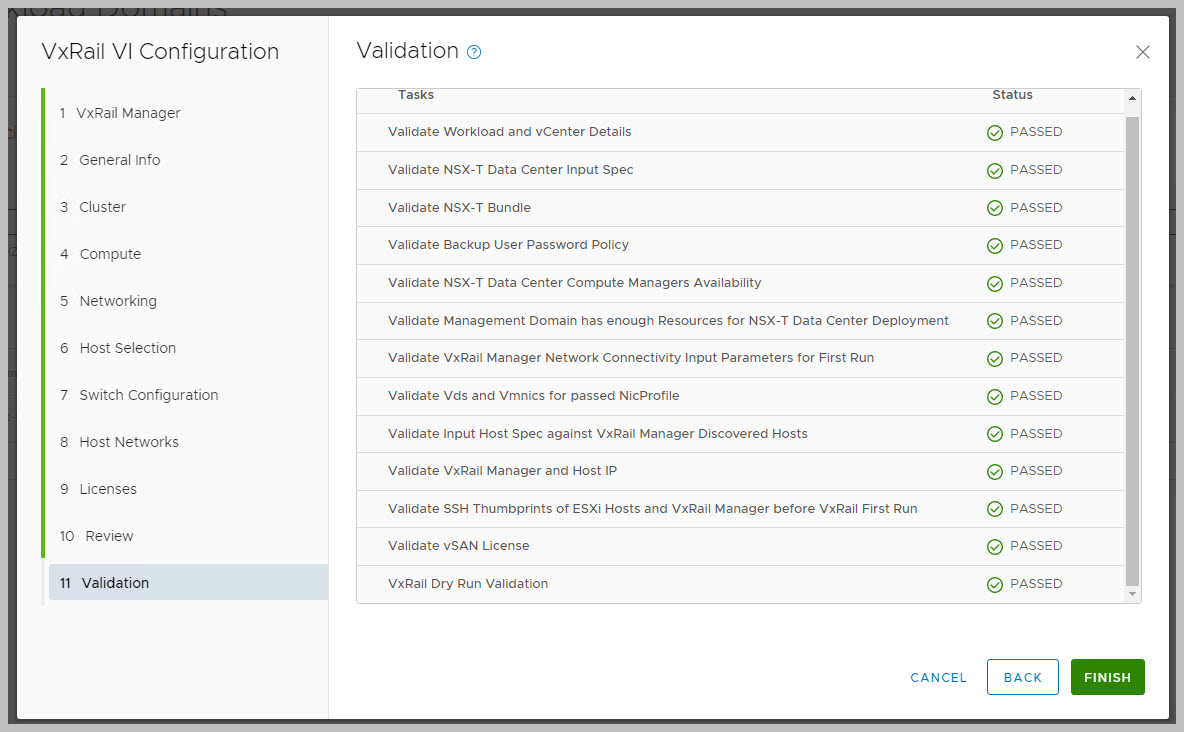Click passed icon for Validate Backup User Password Policy
The height and width of the screenshot is (732, 1184).
(x=995, y=246)
